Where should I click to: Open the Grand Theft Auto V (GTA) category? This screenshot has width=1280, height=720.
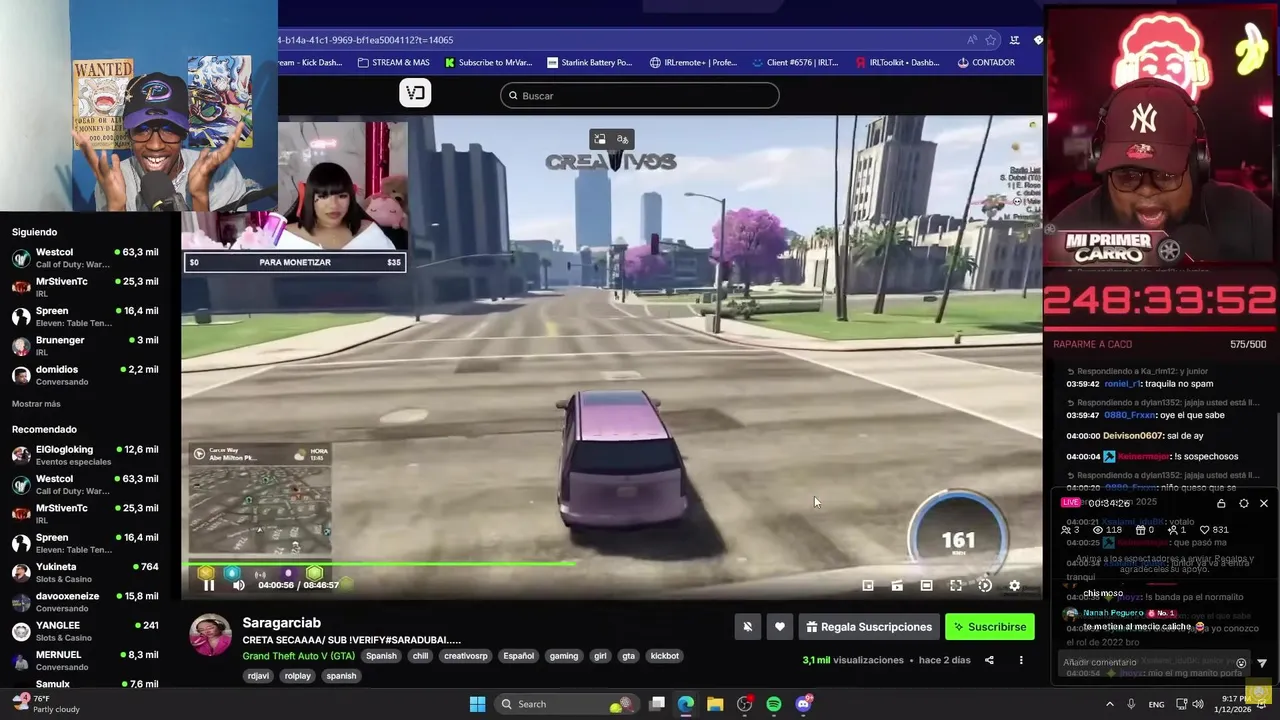[x=298, y=656]
